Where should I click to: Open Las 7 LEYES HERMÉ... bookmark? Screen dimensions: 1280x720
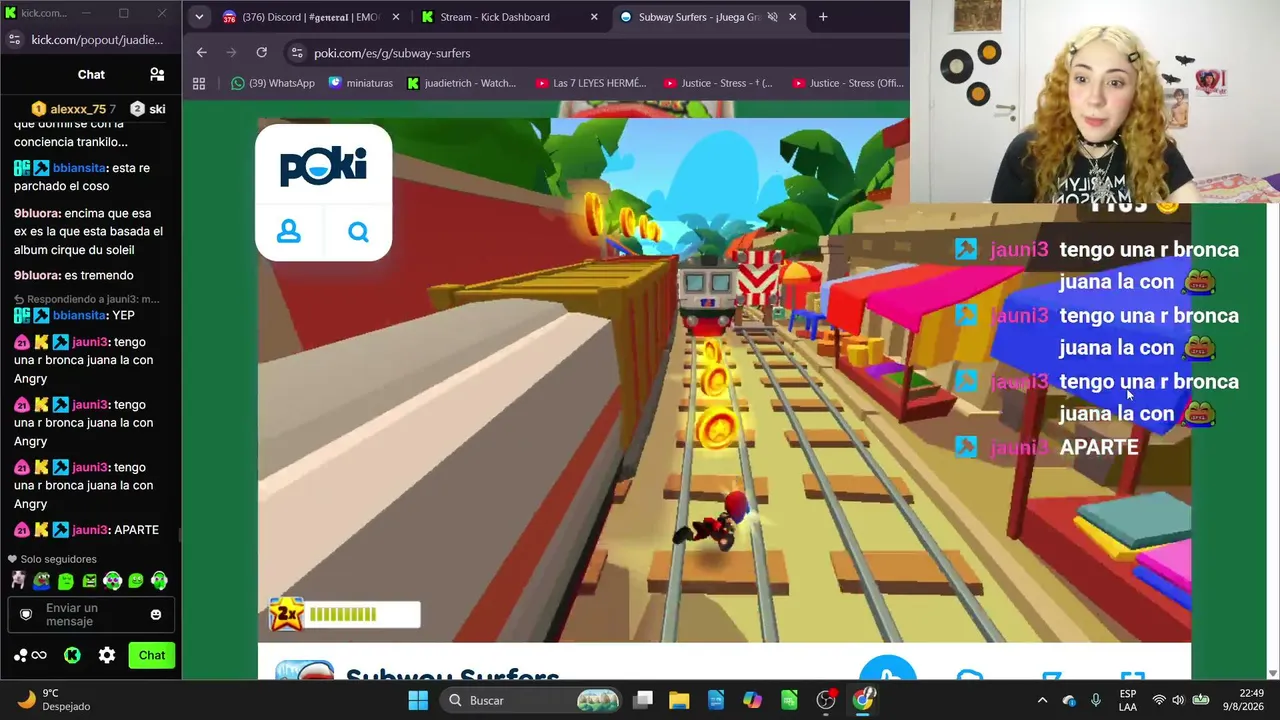591,83
